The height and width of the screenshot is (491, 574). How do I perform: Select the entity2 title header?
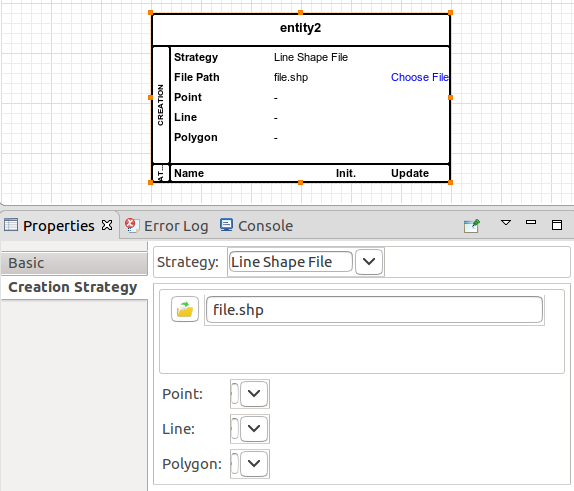301,28
